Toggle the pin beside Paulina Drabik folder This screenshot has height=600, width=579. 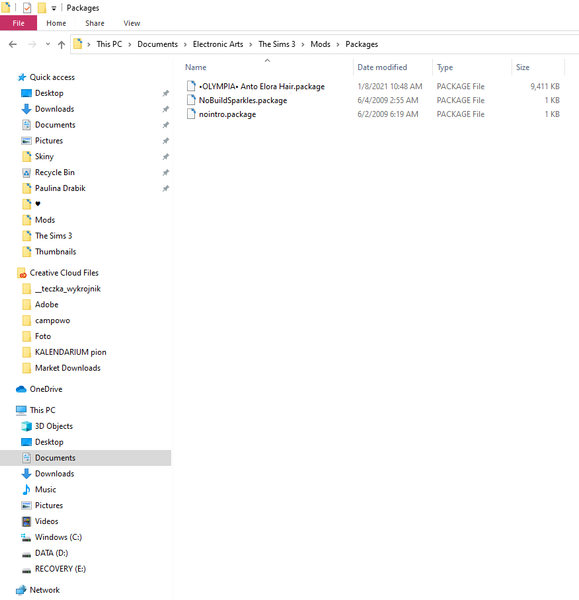pos(165,188)
